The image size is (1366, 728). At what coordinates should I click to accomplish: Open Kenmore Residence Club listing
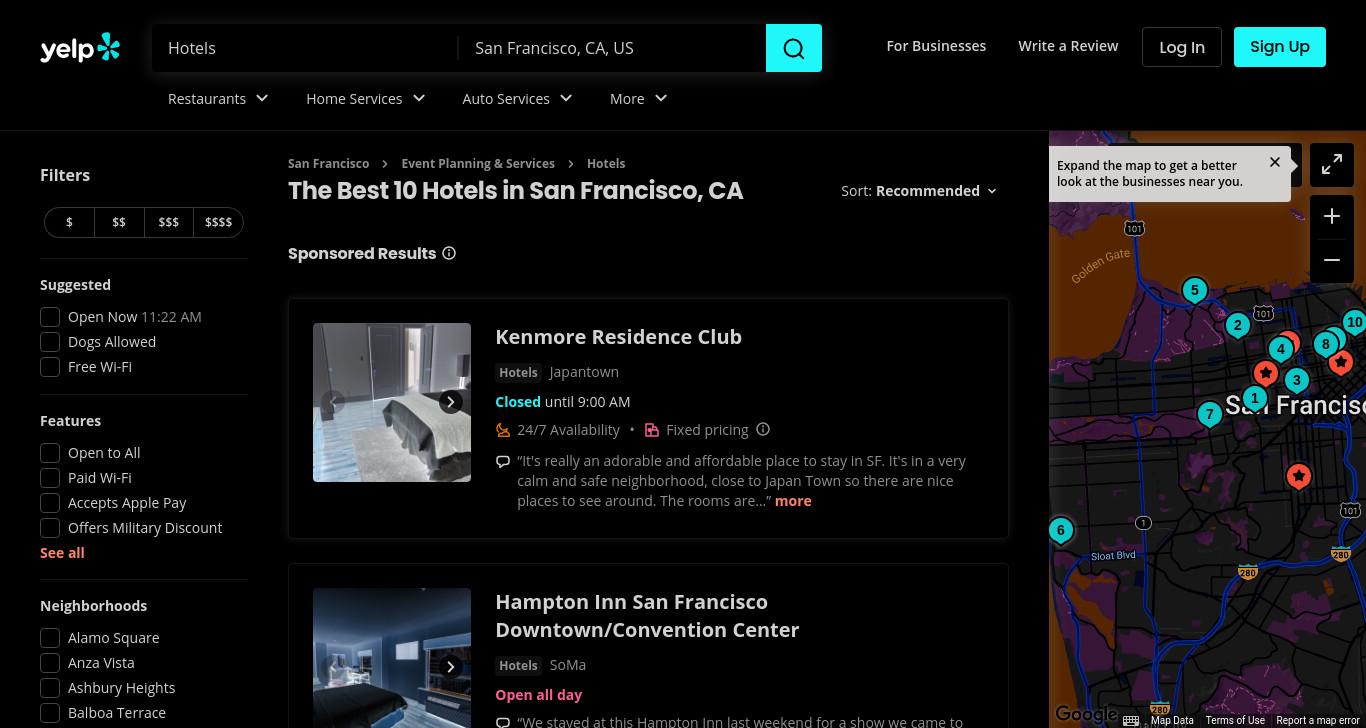click(619, 337)
